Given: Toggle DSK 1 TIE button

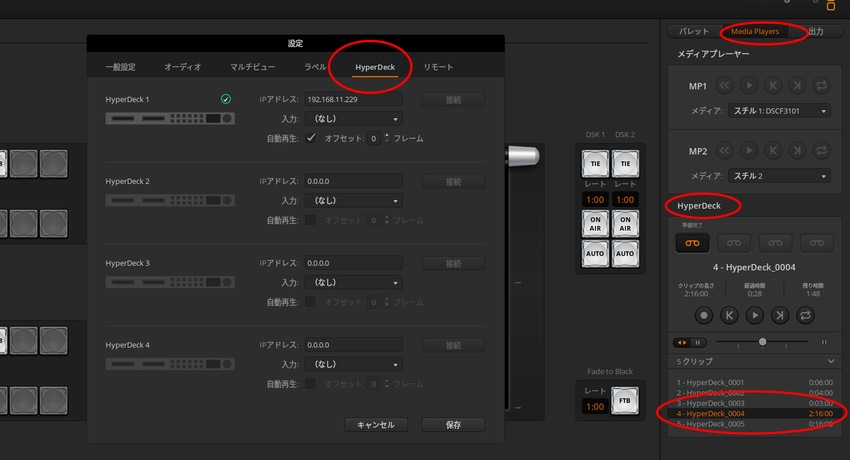Looking at the screenshot, I should tap(595, 164).
